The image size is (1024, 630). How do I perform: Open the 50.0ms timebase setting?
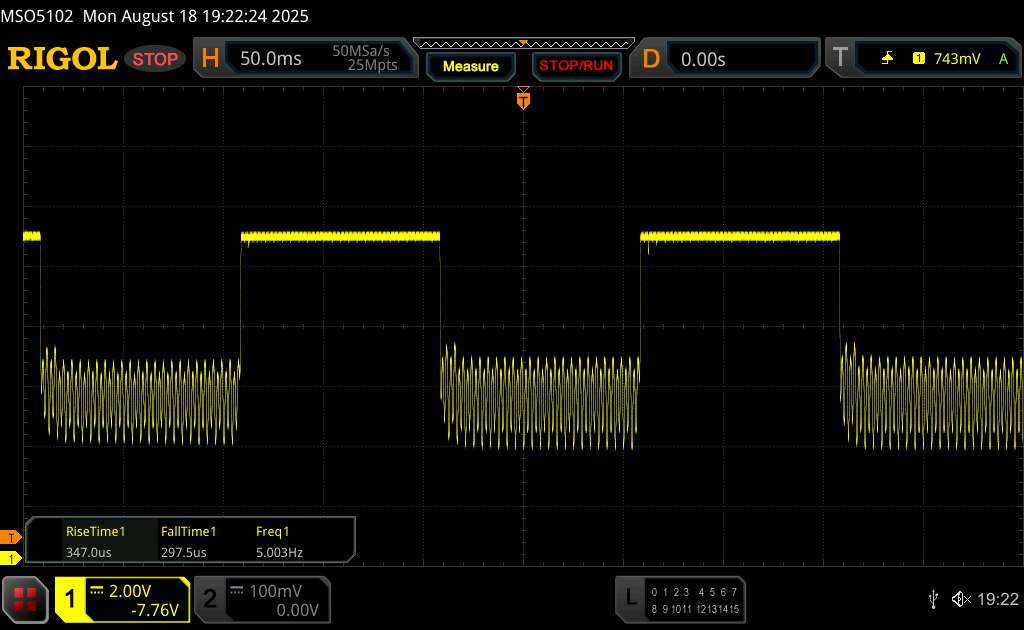[x=271, y=59]
